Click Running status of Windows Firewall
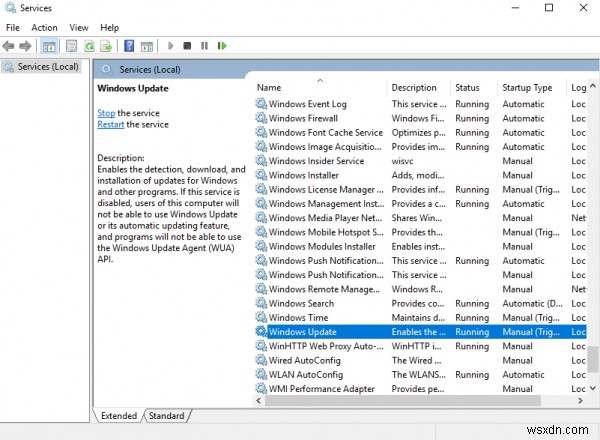Viewport: 600px width, 440px height. pos(472,118)
